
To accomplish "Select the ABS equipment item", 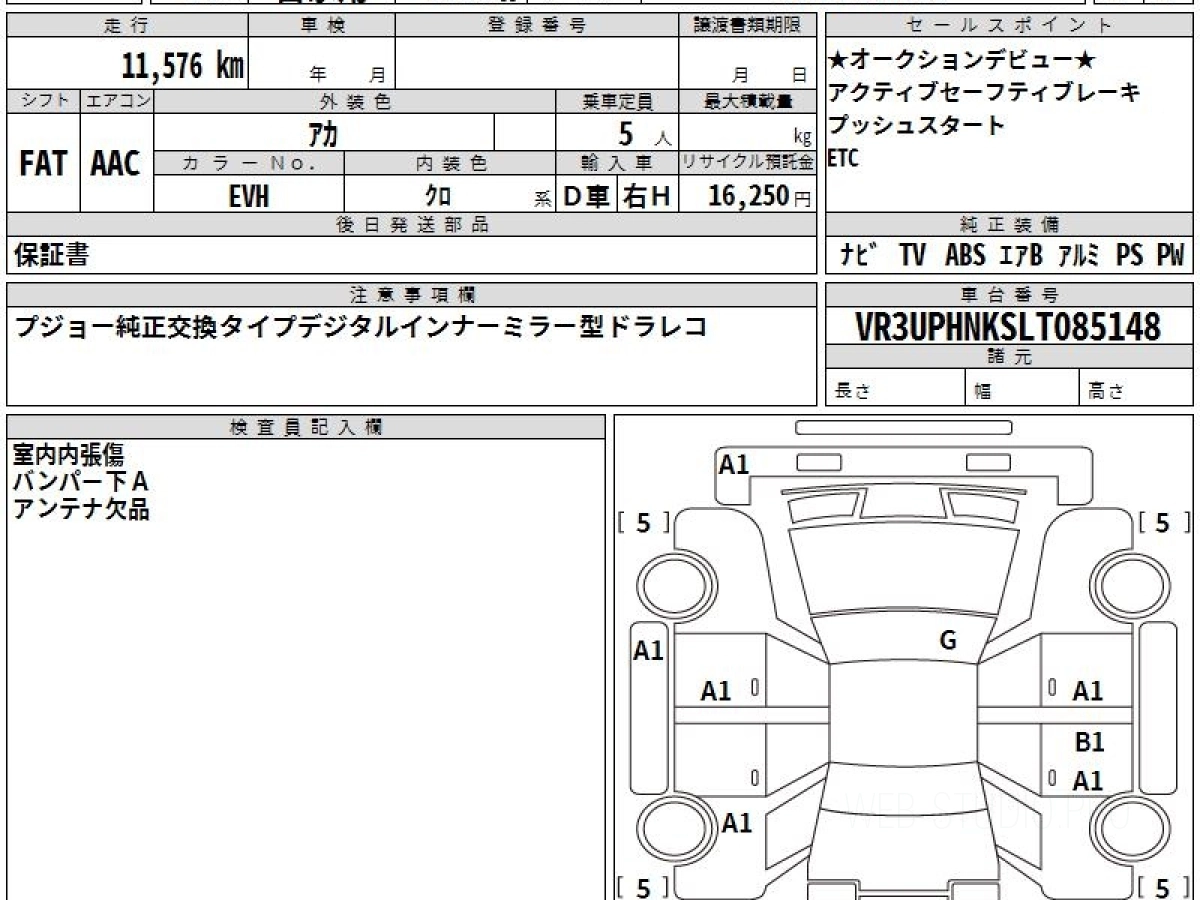I will tap(965, 256).
